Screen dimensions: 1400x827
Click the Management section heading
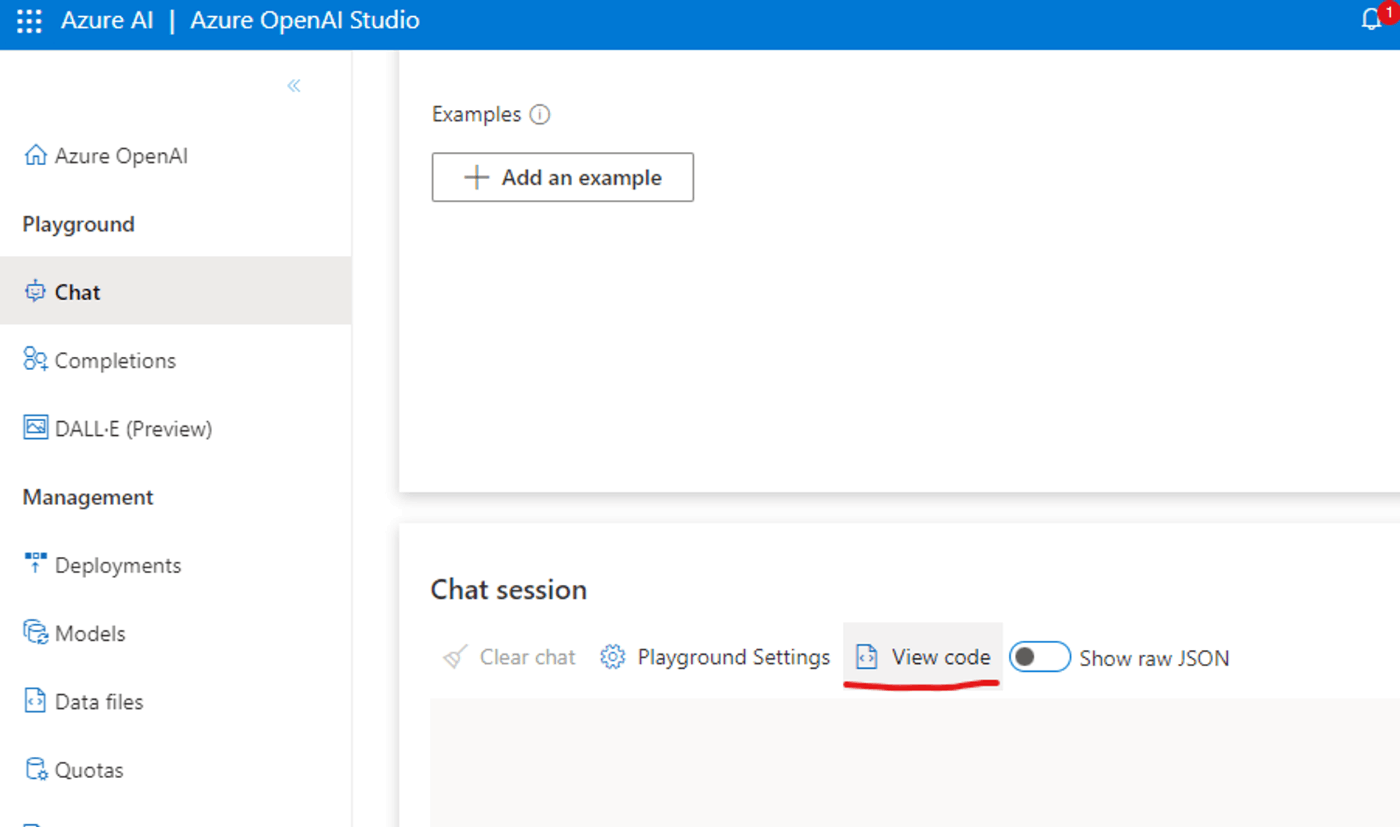click(x=88, y=497)
